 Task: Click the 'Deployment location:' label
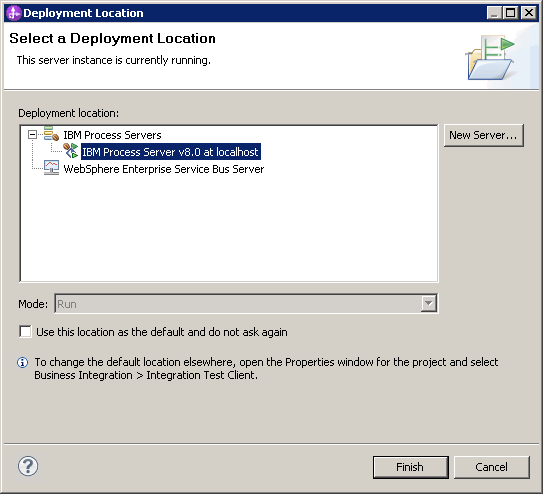(68, 113)
